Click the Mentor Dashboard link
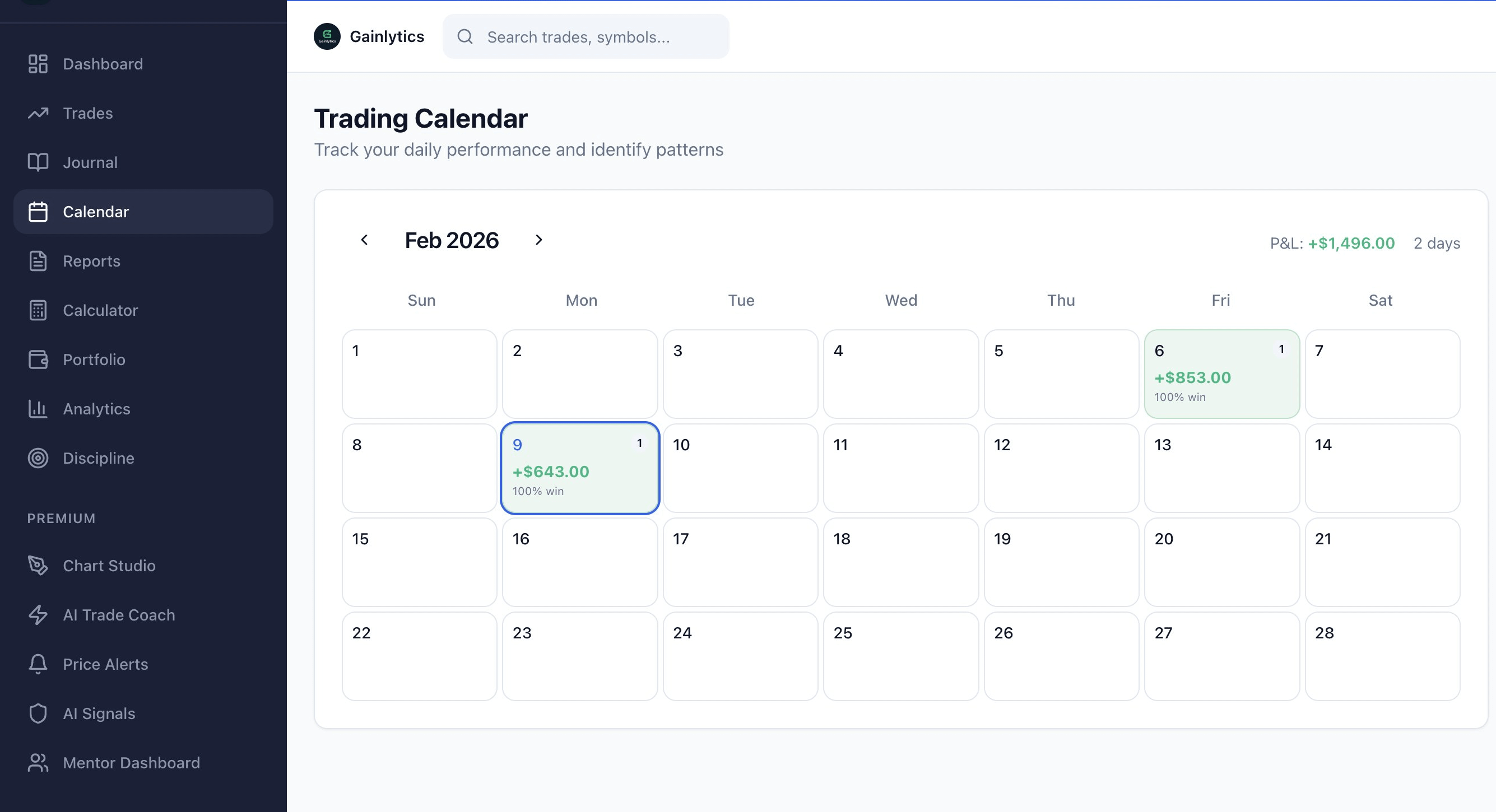1496x812 pixels. click(x=131, y=763)
